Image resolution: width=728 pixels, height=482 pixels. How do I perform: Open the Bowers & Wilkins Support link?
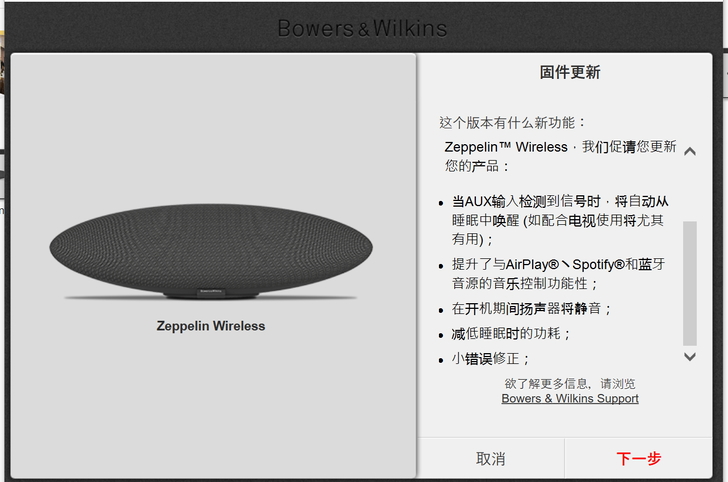(x=570, y=398)
